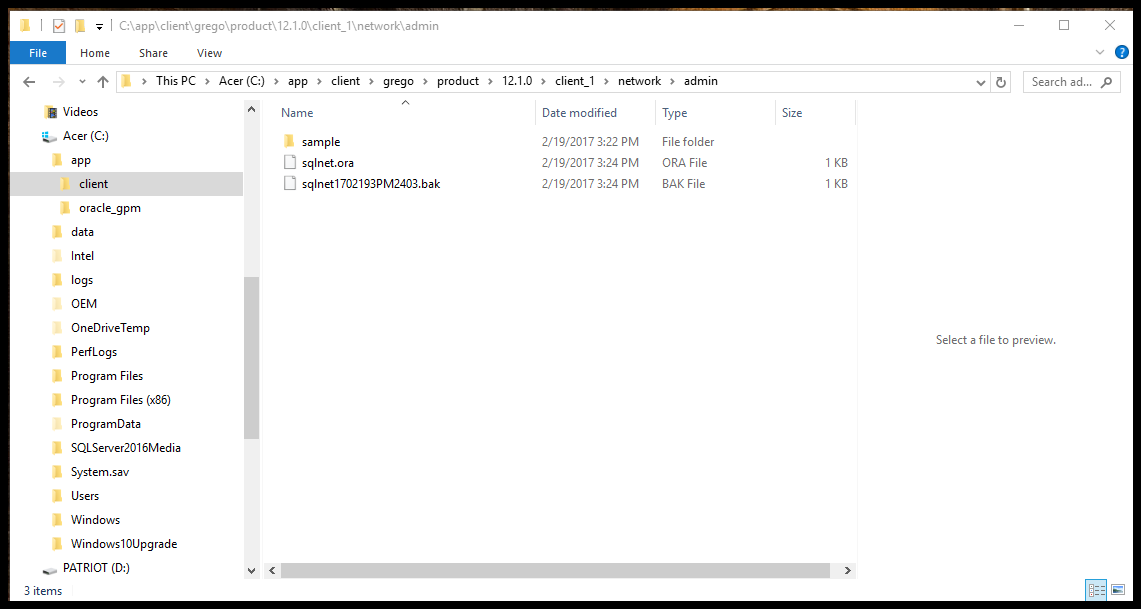Go up one folder level
Viewport: 1141px width, 609px height.
[103, 81]
